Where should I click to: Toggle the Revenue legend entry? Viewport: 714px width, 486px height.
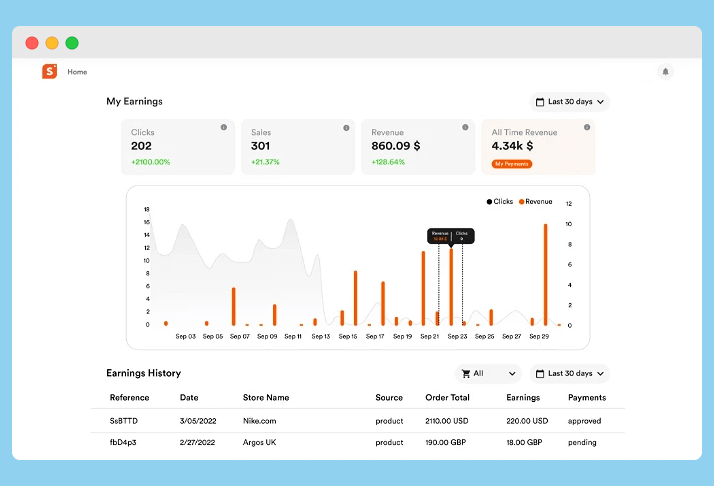[x=536, y=201]
